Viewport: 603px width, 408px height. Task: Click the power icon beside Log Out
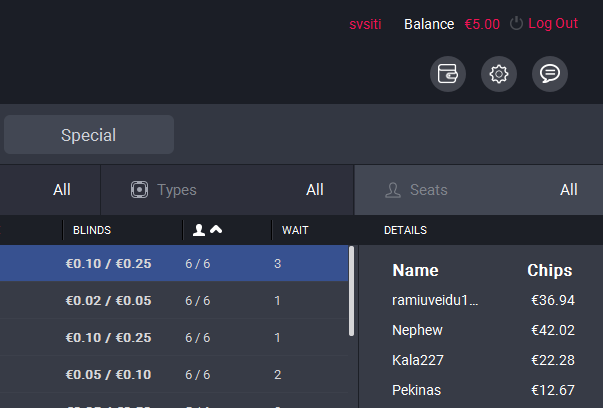tap(516, 24)
